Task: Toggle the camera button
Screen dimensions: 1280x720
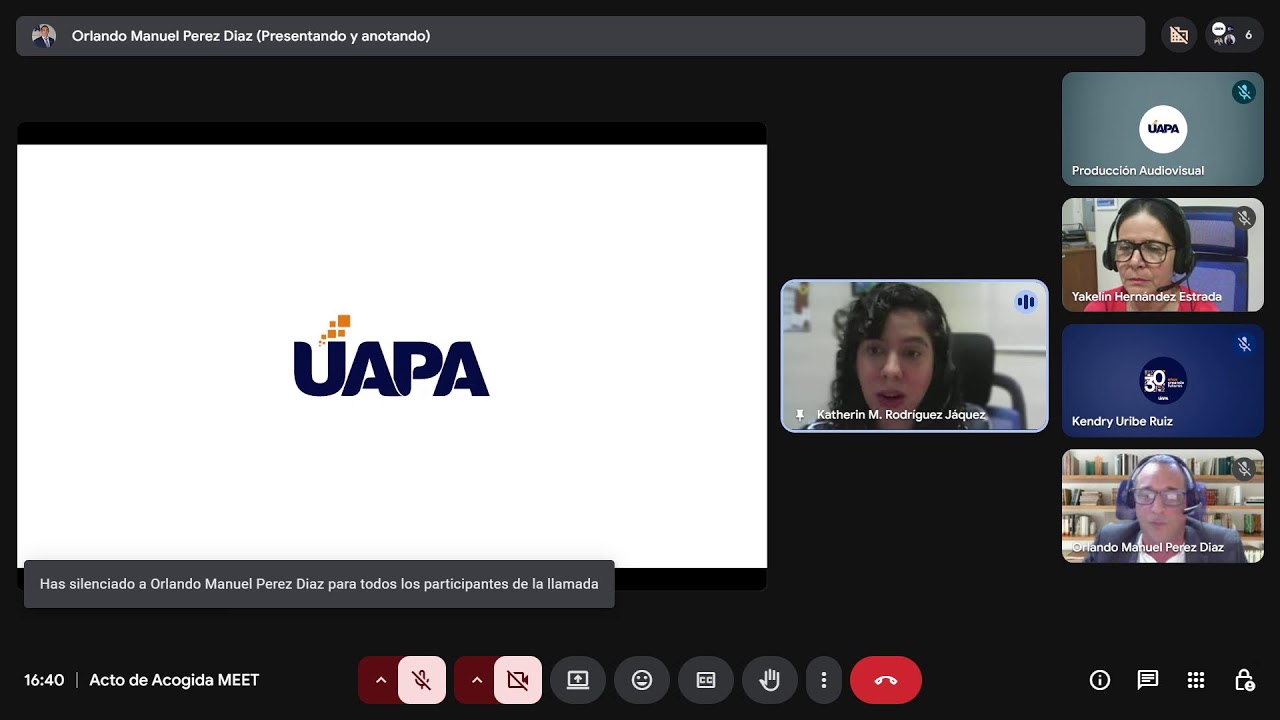Action: click(x=518, y=680)
